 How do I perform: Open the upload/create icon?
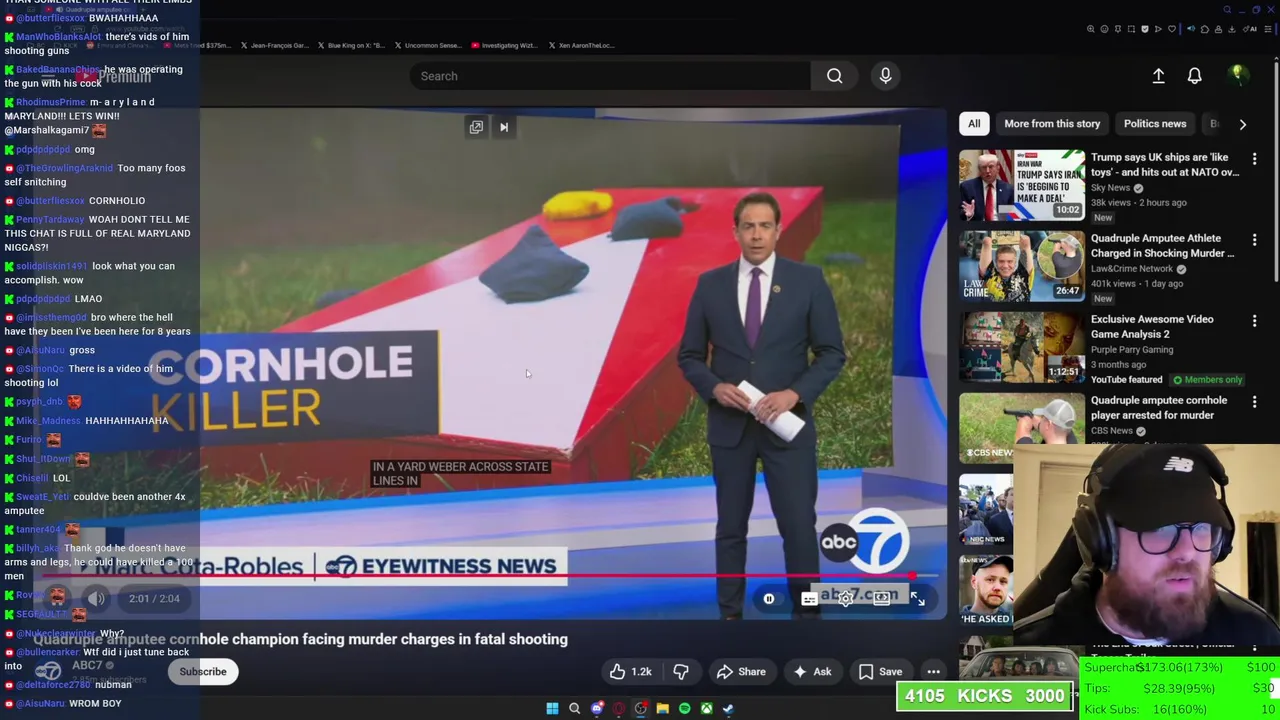1158,76
